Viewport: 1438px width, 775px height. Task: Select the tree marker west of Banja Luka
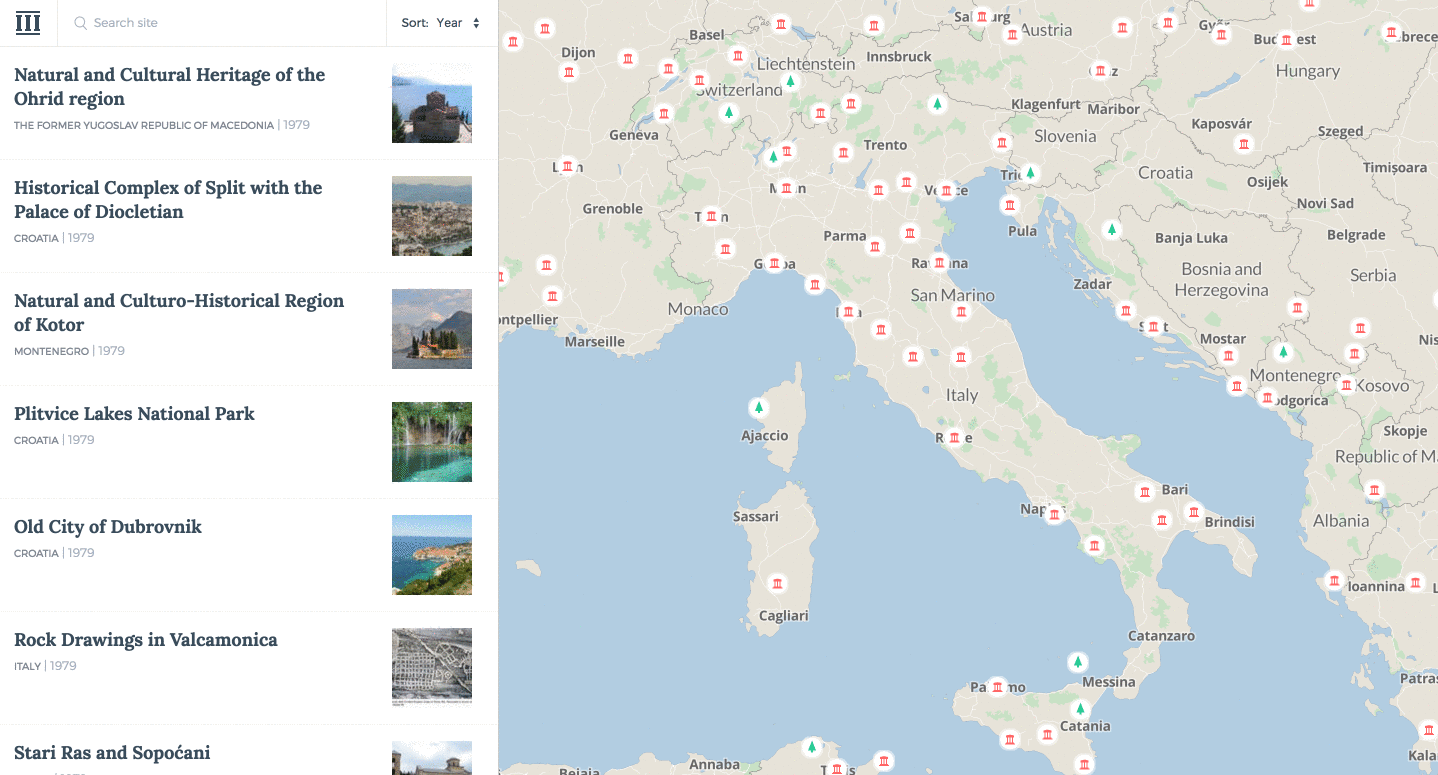coord(1111,230)
